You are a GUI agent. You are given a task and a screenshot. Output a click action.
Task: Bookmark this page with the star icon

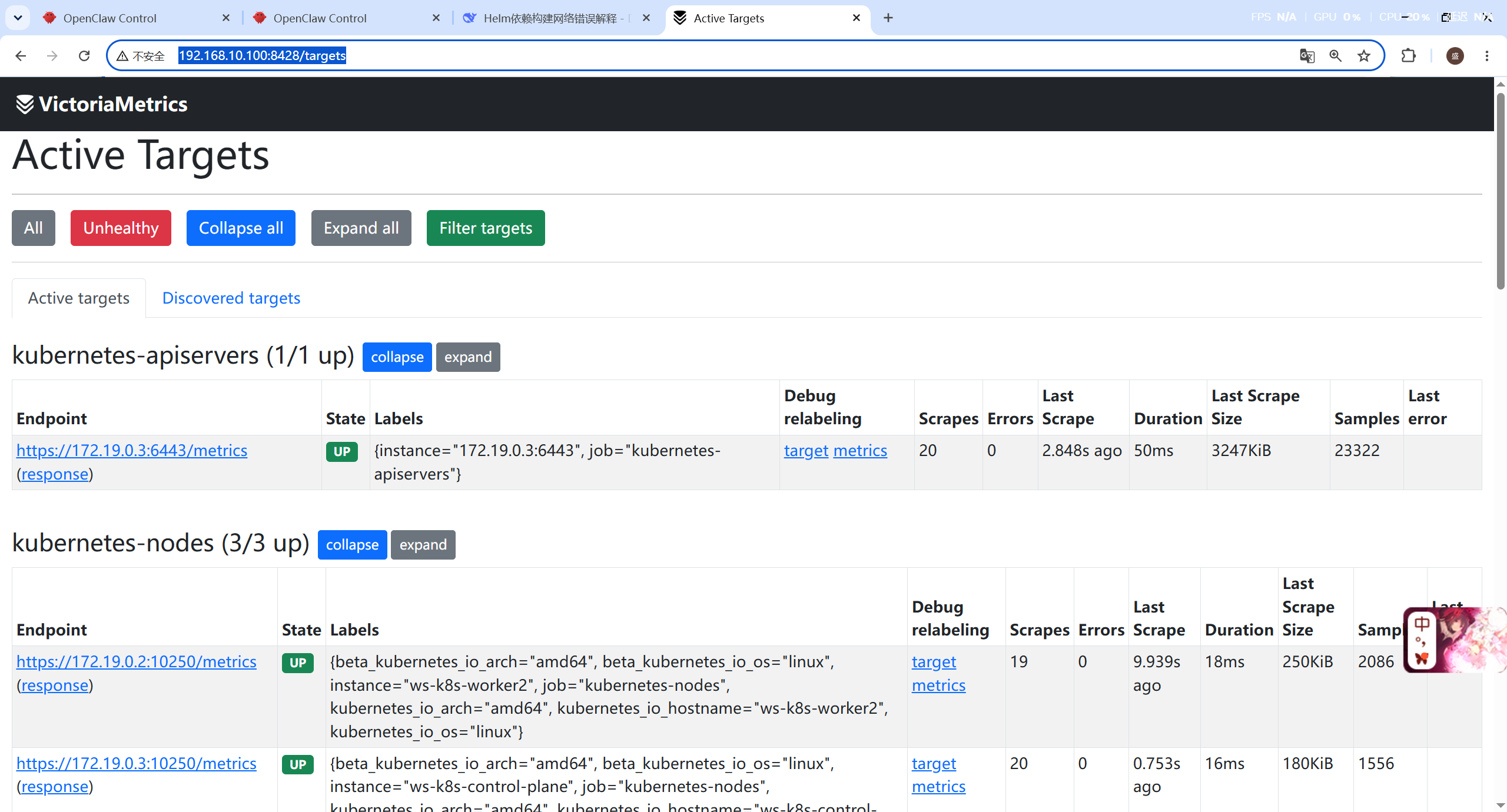pyautogui.click(x=1364, y=56)
